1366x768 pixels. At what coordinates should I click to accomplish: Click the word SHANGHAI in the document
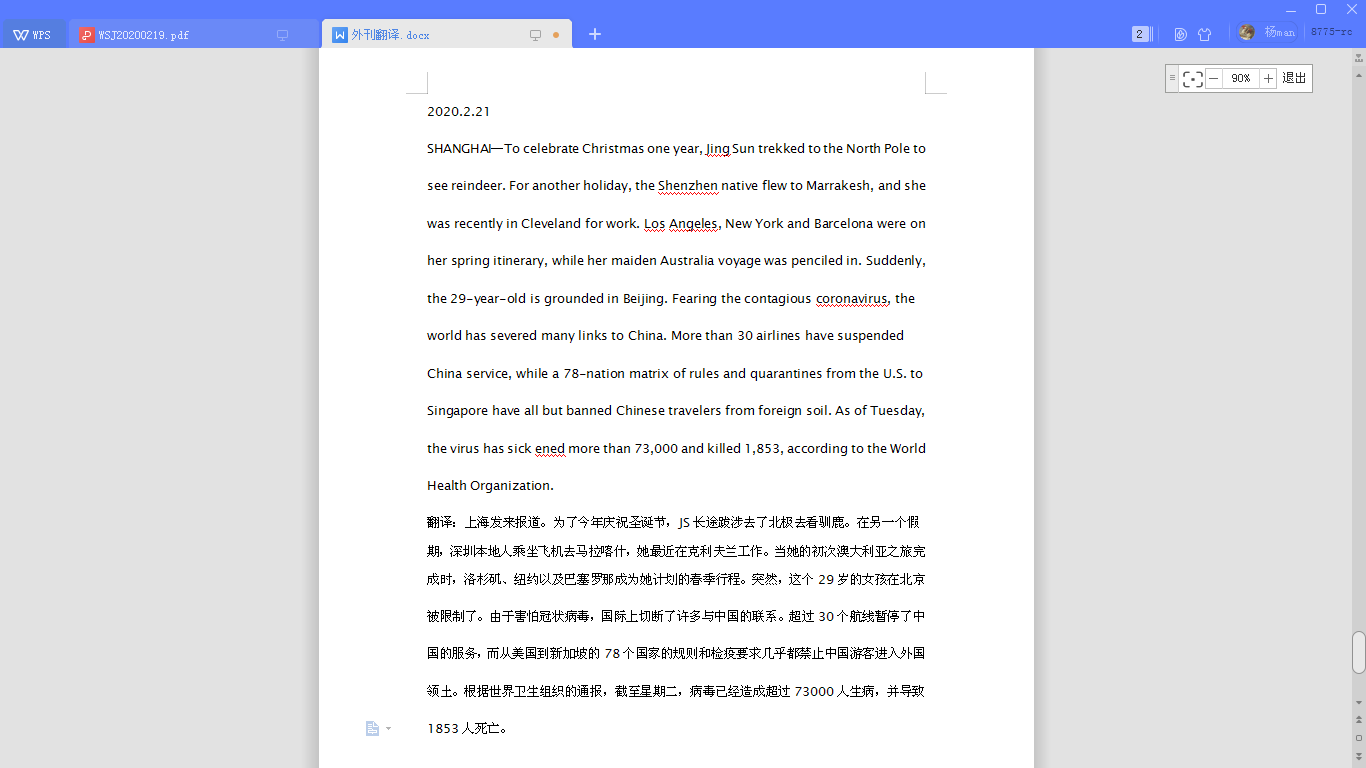click(458, 149)
